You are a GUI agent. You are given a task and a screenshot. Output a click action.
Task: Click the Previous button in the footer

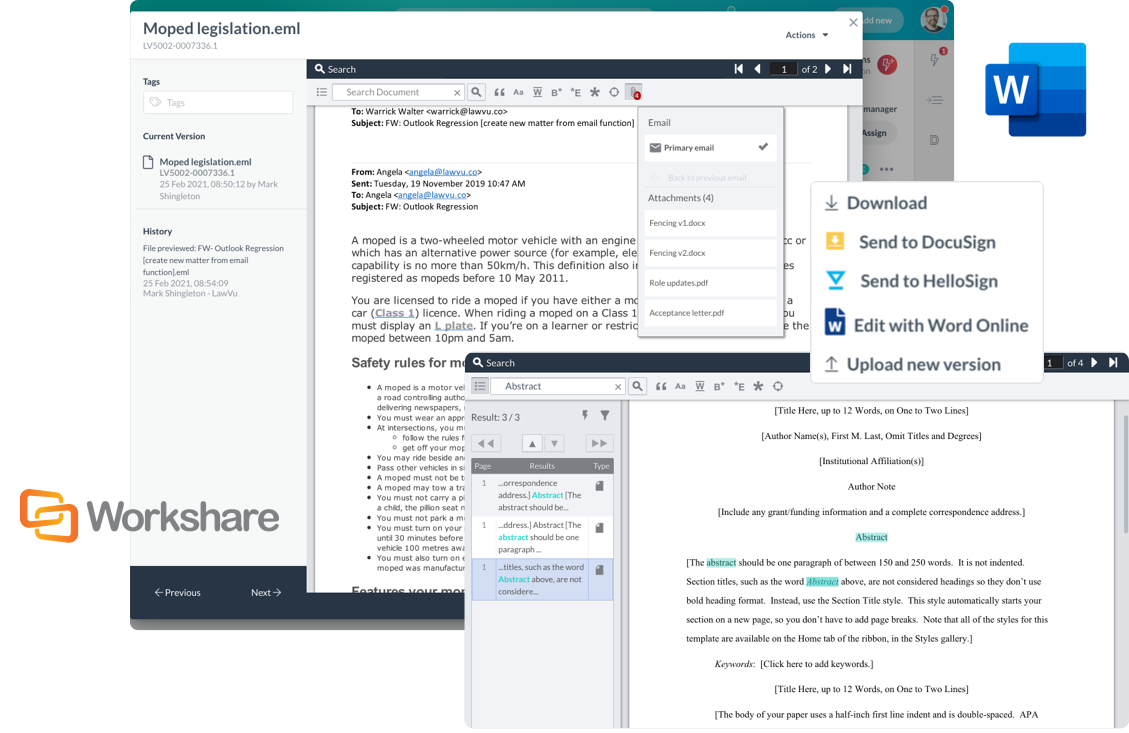click(177, 593)
